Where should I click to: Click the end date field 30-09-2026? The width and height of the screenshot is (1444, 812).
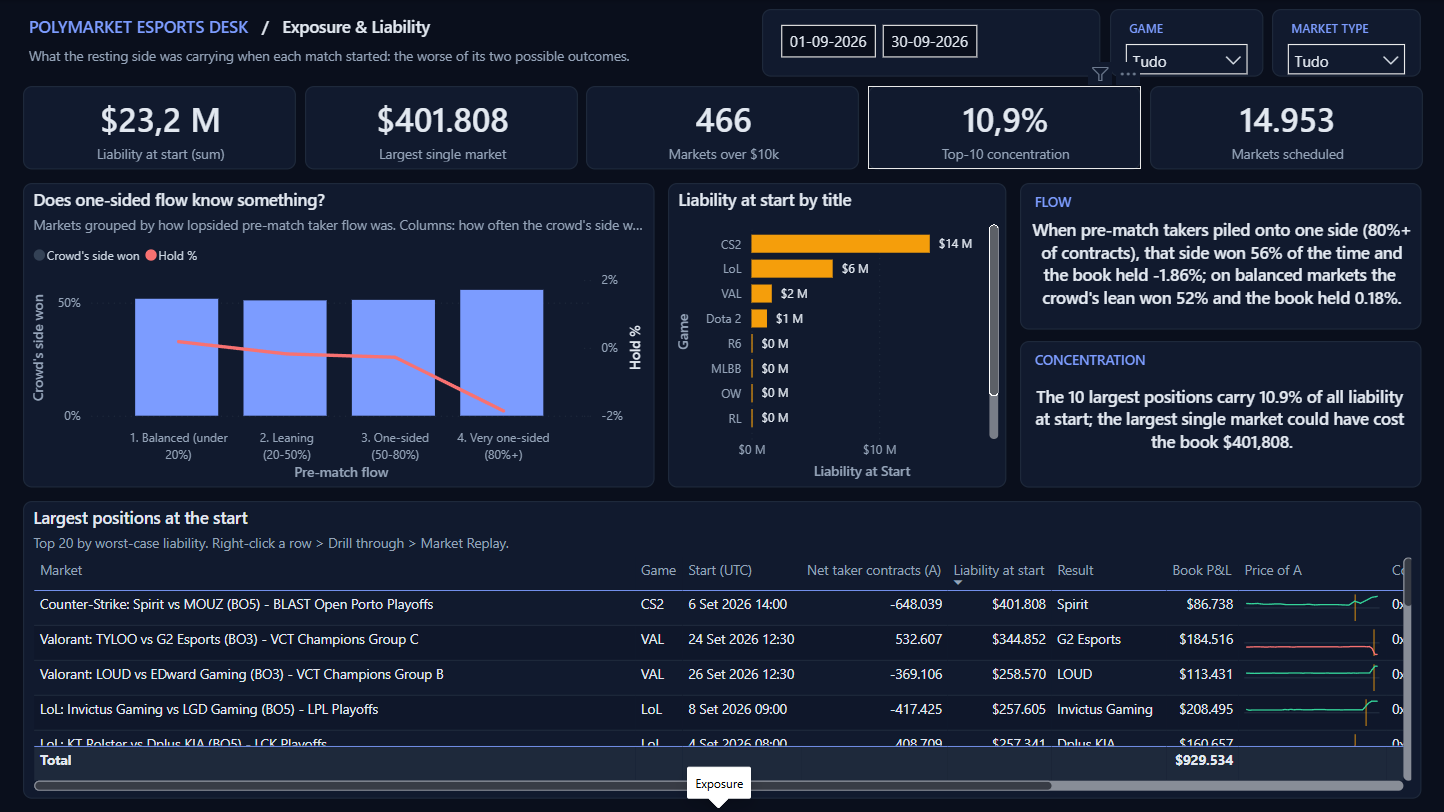coord(929,41)
